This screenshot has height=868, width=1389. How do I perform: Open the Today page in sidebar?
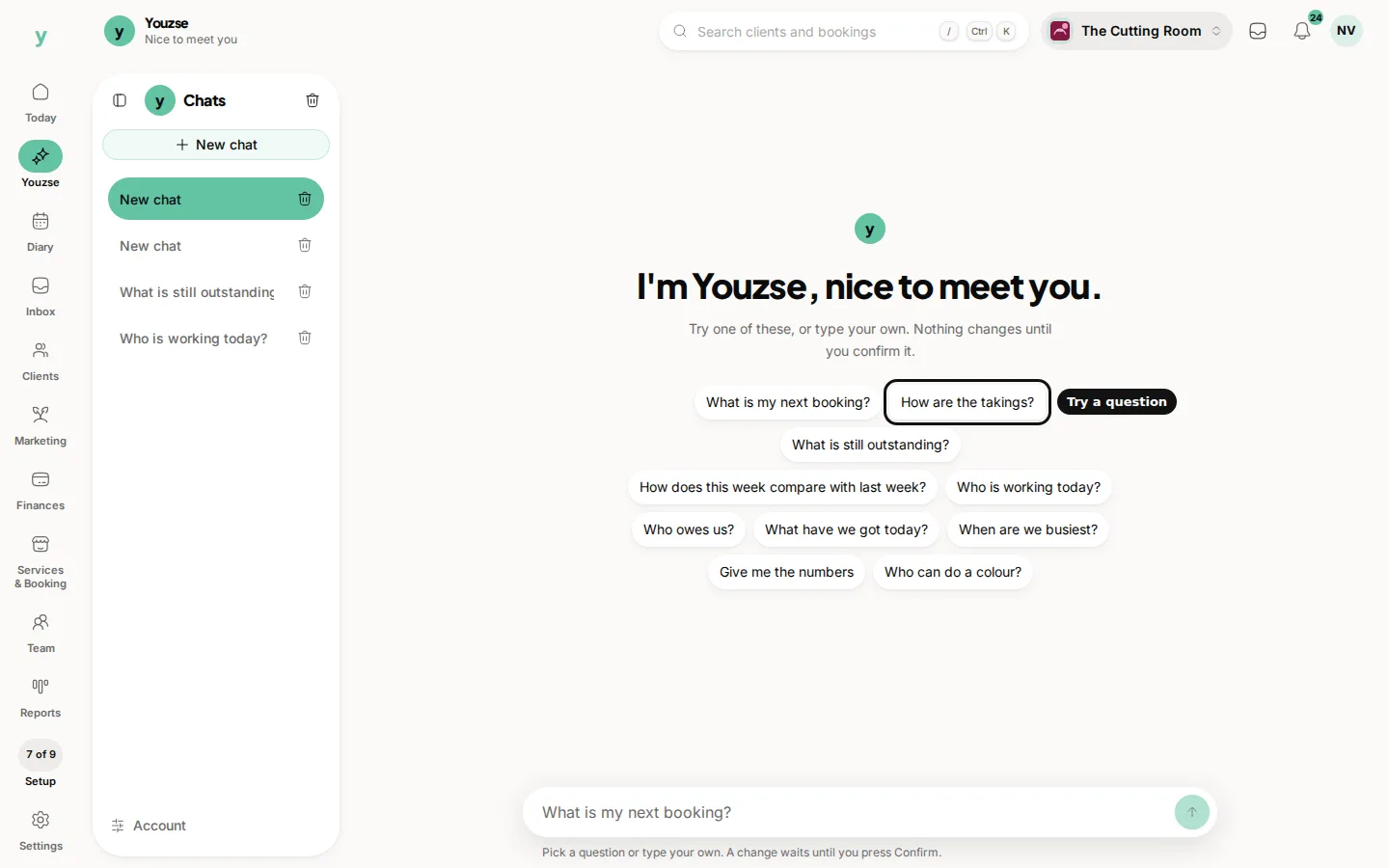pos(41,103)
